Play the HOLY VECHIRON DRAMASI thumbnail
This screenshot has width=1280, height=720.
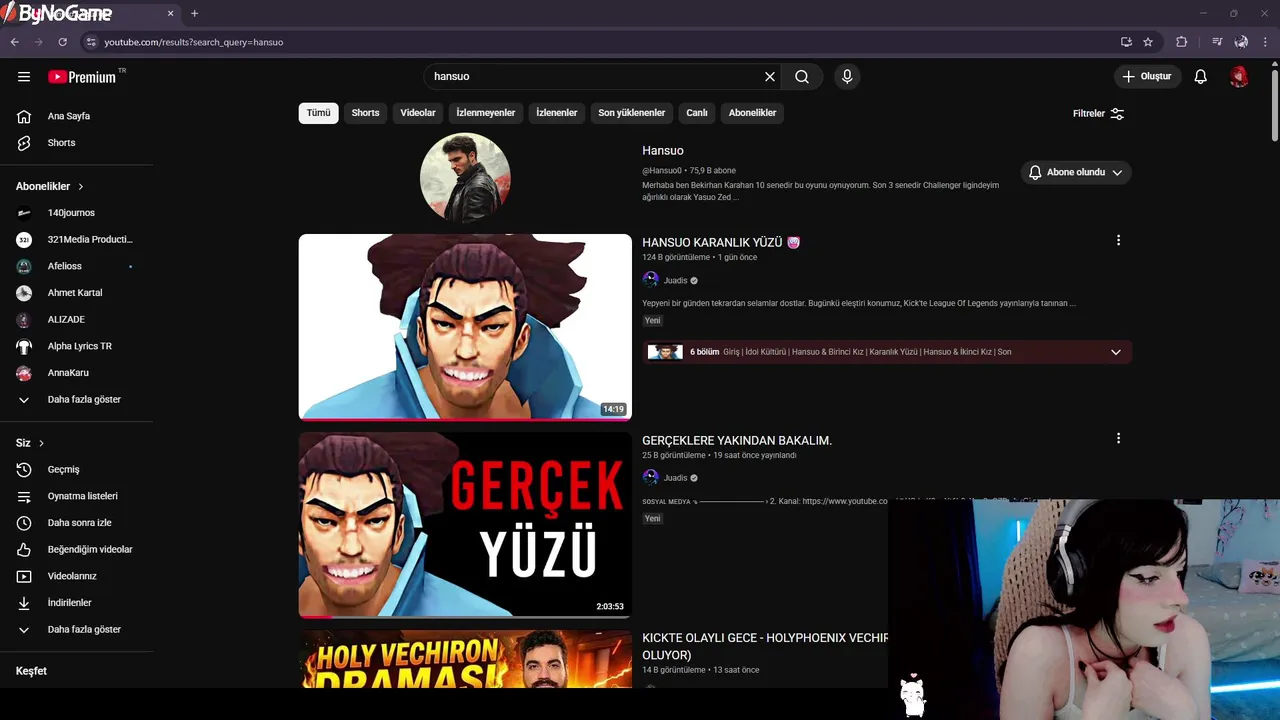coord(465,659)
